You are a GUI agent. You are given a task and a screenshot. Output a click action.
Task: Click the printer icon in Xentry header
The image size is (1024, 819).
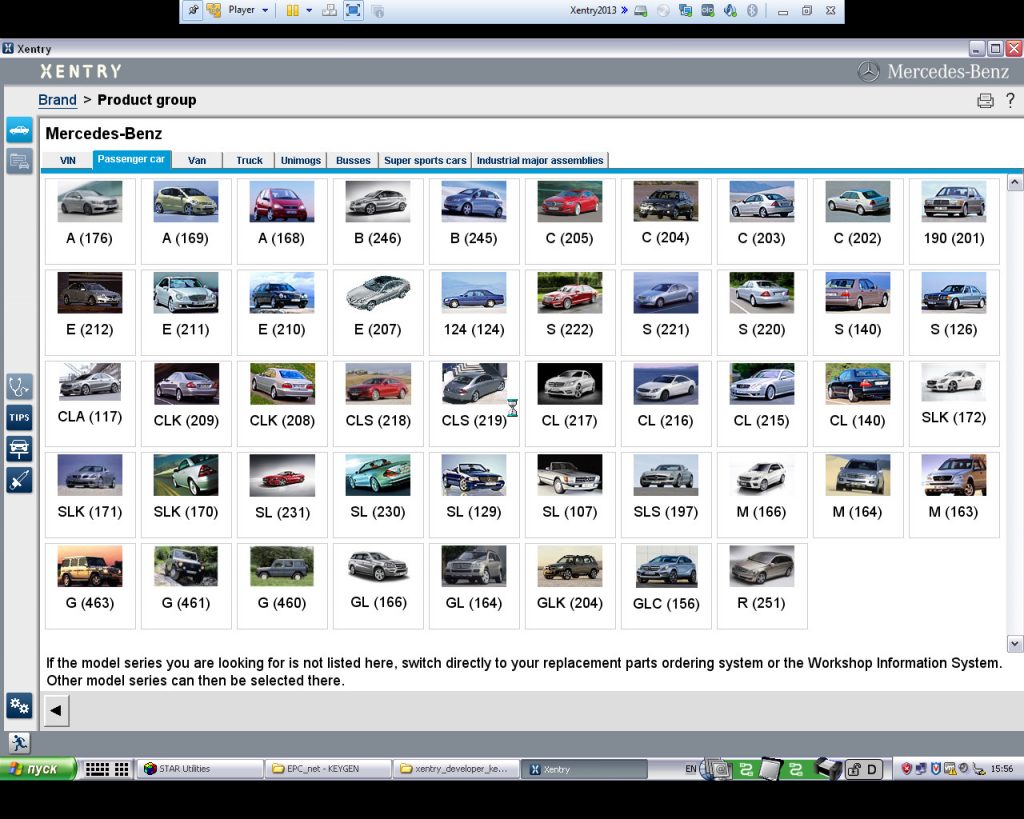pyautogui.click(x=985, y=101)
